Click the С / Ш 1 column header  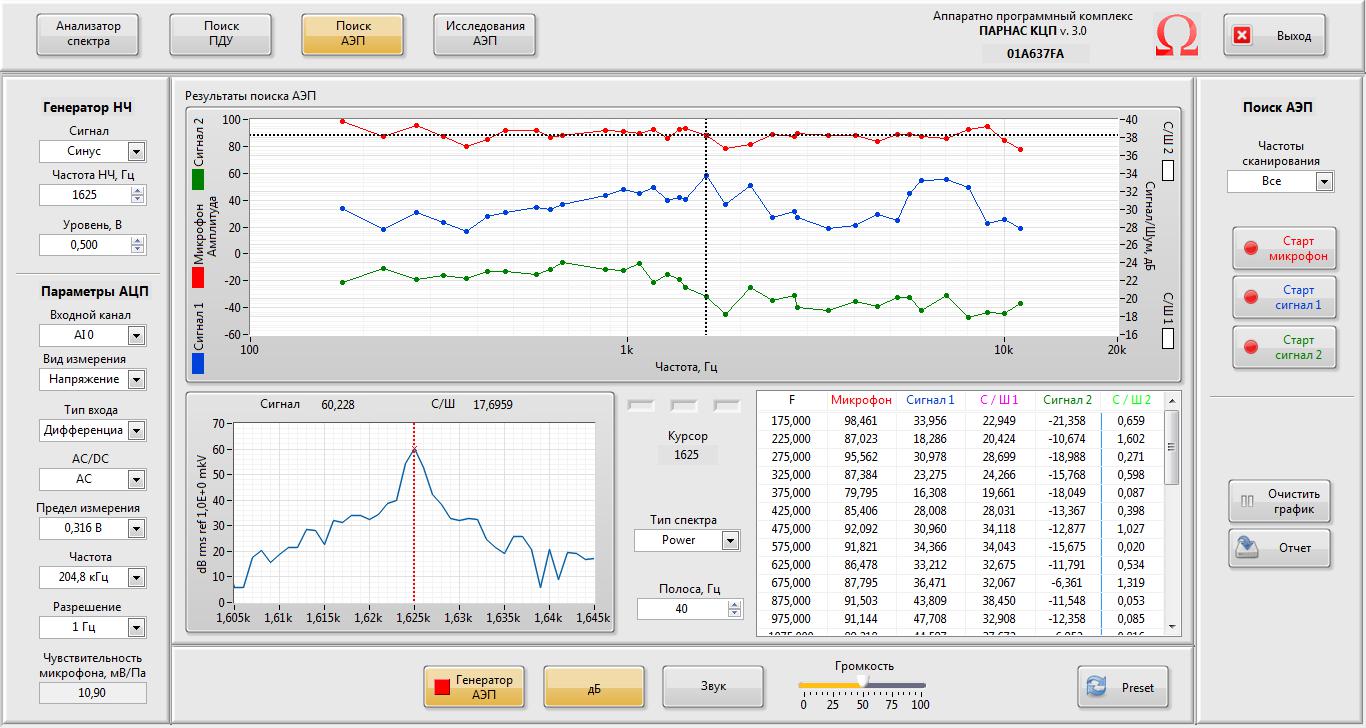[999, 400]
